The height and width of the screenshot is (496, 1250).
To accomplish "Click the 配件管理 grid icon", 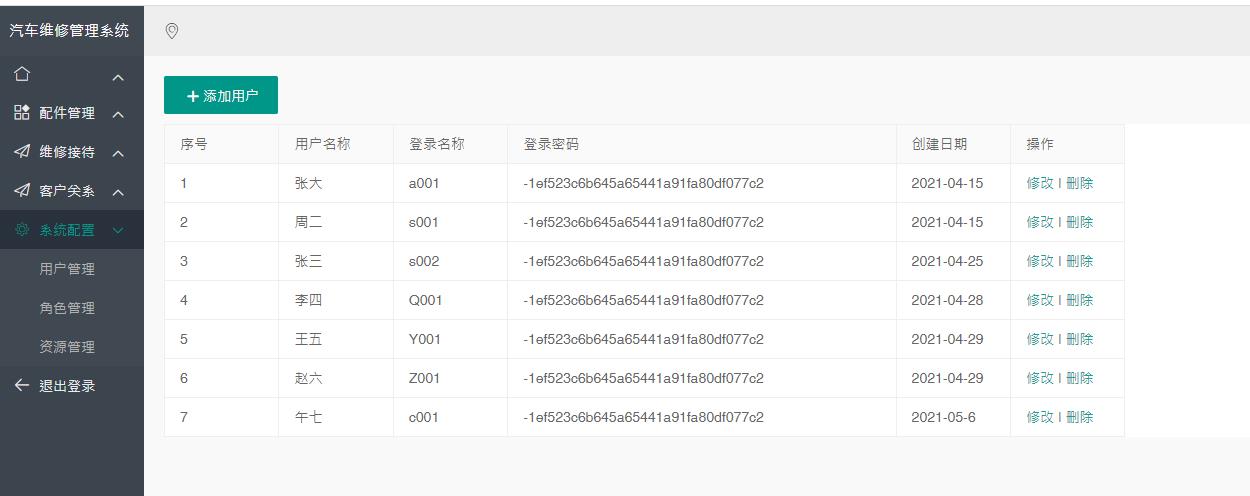I will click(22, 113).
